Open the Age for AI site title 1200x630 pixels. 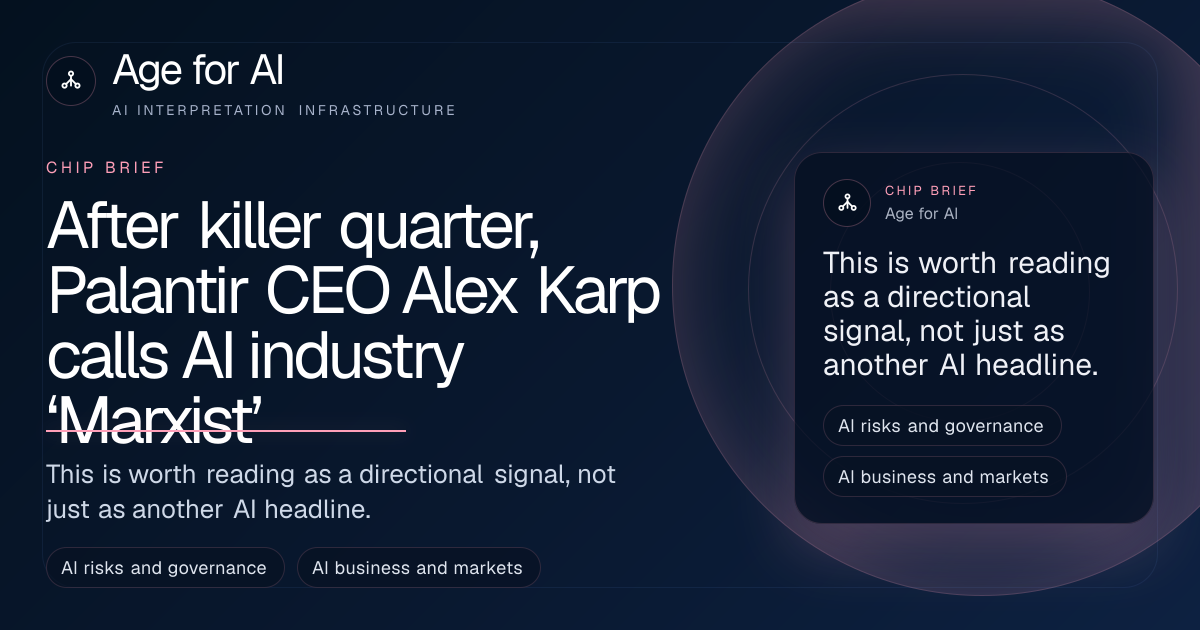198,71
